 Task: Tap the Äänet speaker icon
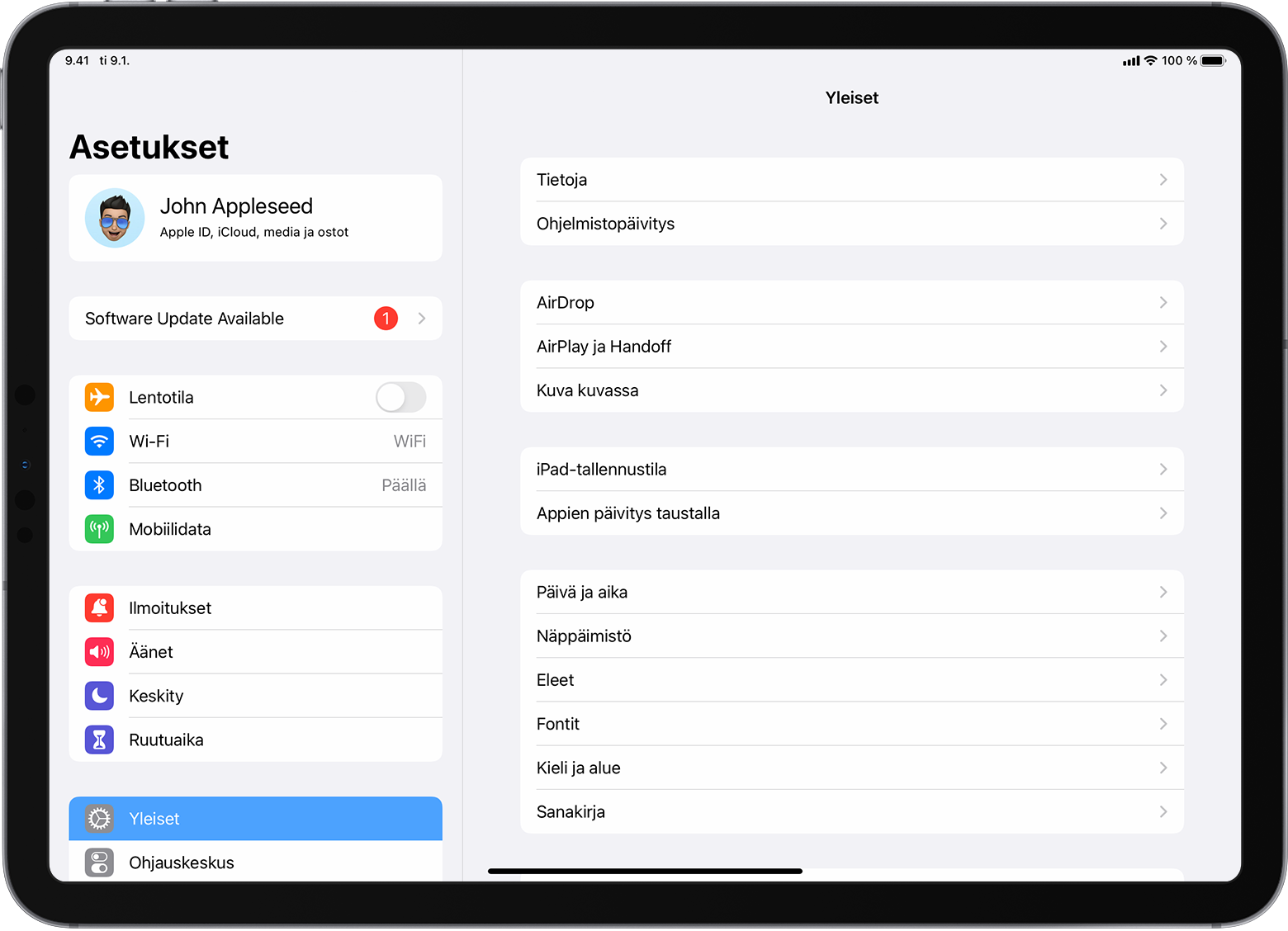point(99,652)
